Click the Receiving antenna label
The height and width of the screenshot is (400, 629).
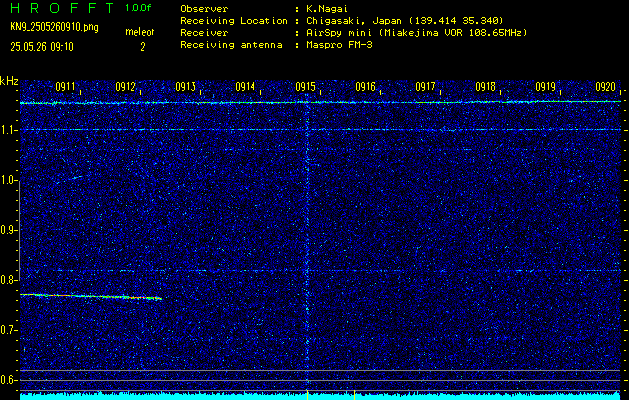(231, 45)
